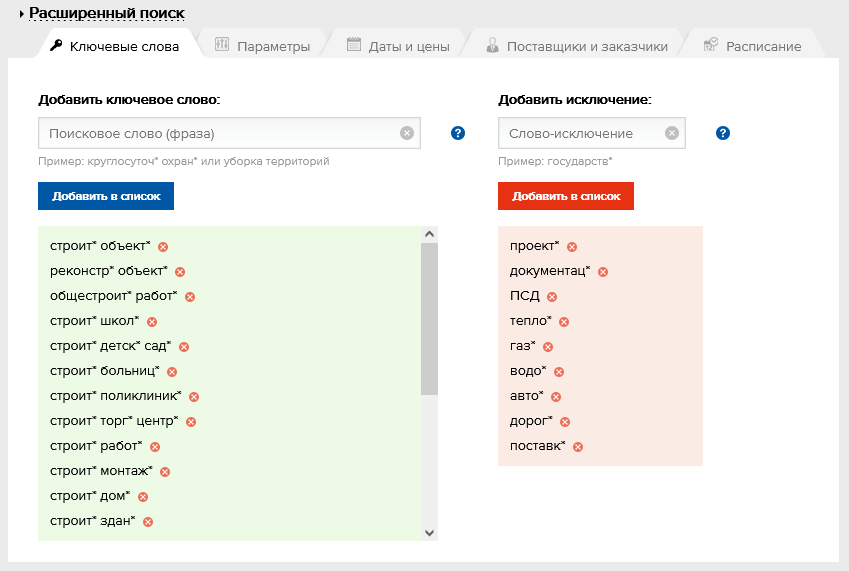The image size is (849, 571).
Task: Open the Даты и цены tab
Action: [x=398, y=46]
